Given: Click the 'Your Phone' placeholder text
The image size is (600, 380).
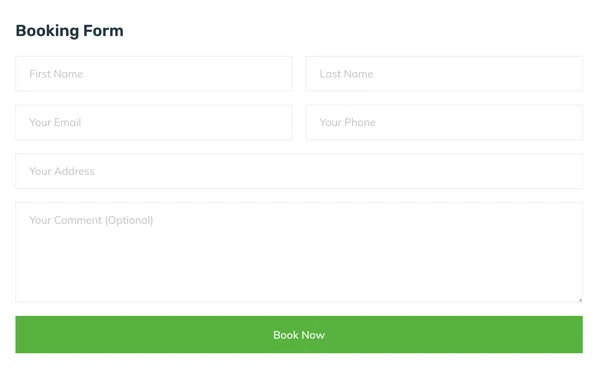Looking at the screenshot, I should pyautogui.click(x=347, y=122).
